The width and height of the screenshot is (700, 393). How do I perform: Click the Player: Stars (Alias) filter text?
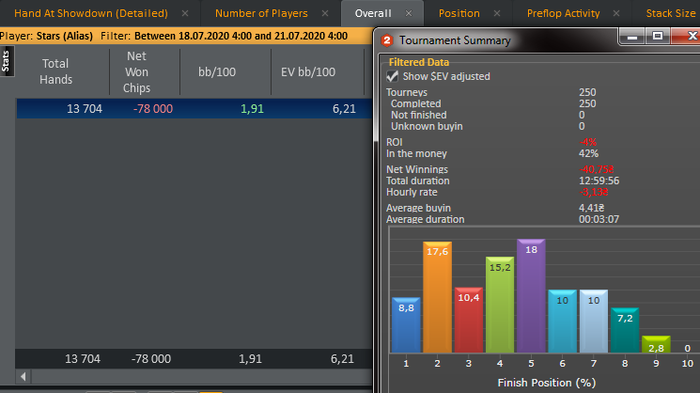[x=46, y=36]
